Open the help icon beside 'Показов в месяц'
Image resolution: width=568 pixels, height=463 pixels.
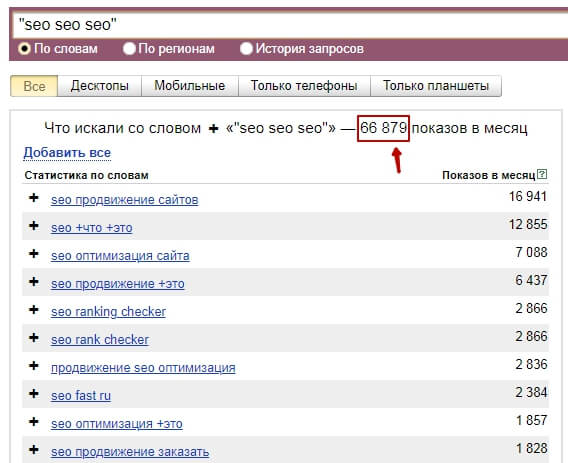542,174
